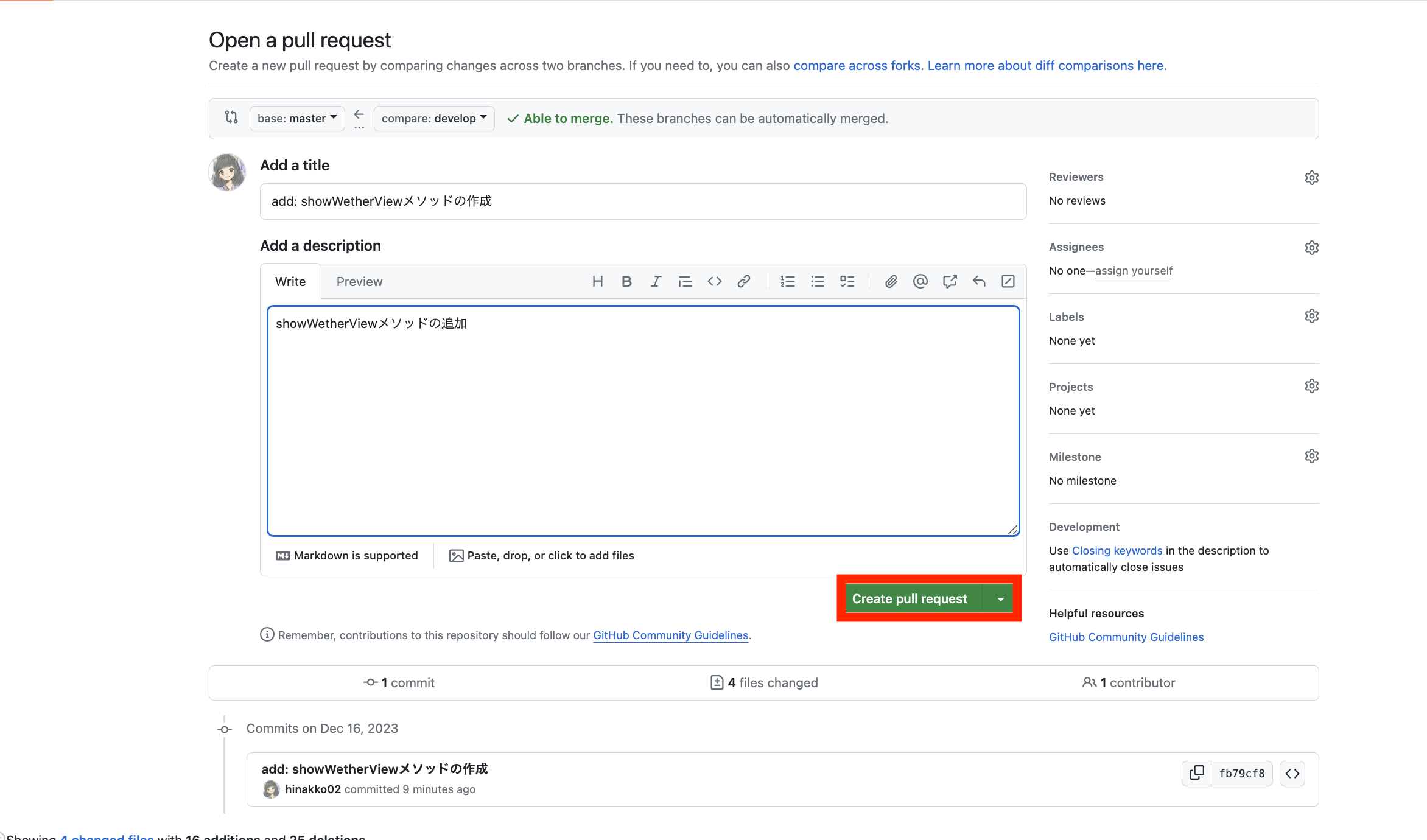Screen dimensions: 1427x840
Task: Select the Write tab
Action: pyautogui.click(x=290, y=281)
